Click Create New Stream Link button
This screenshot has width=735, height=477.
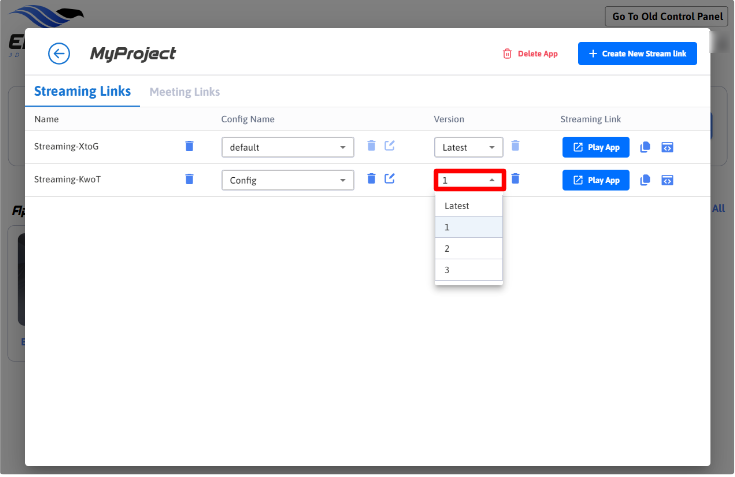[x=637, y=54]
